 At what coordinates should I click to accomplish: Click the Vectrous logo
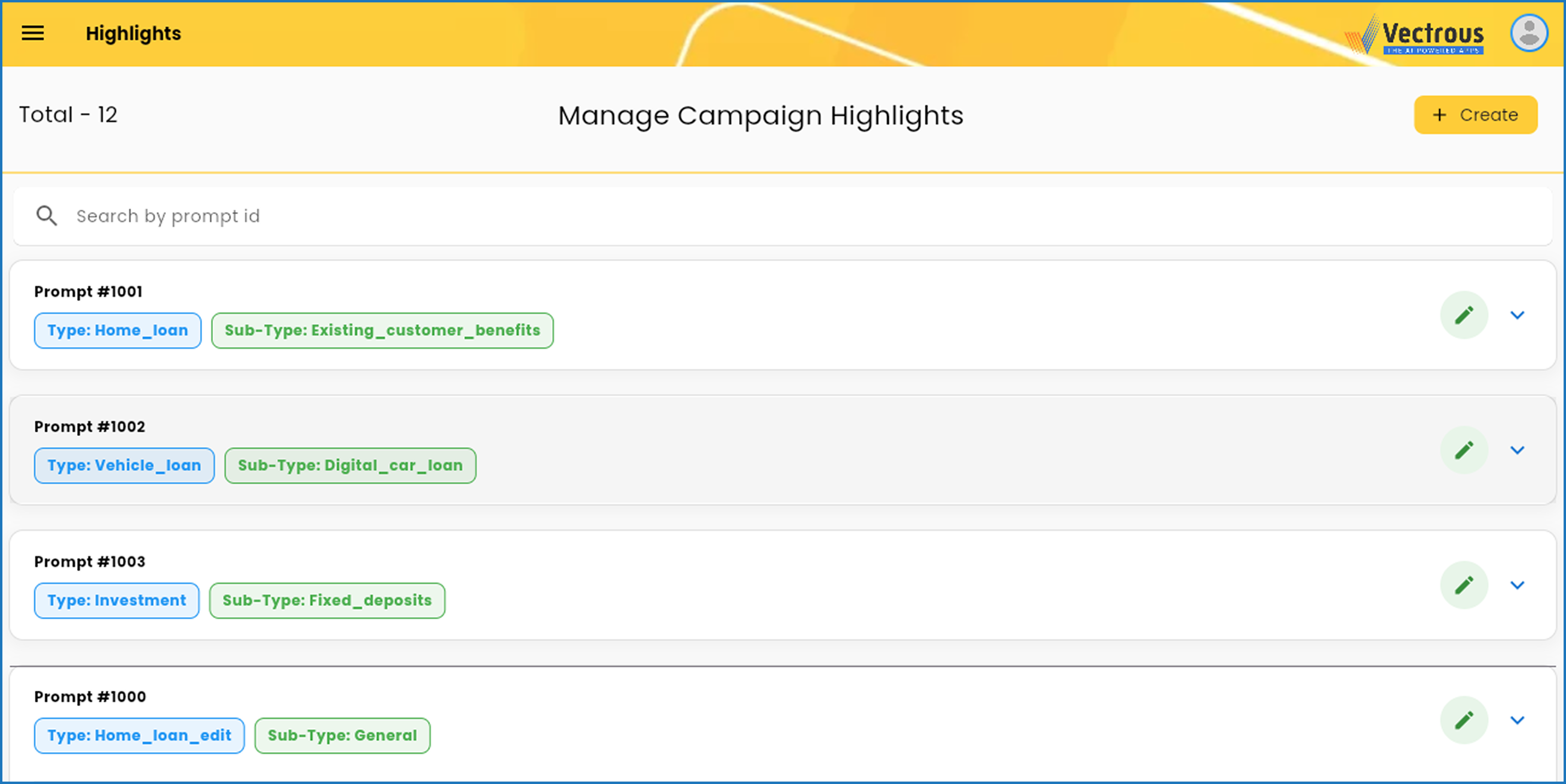click(x=1416, y=35)
